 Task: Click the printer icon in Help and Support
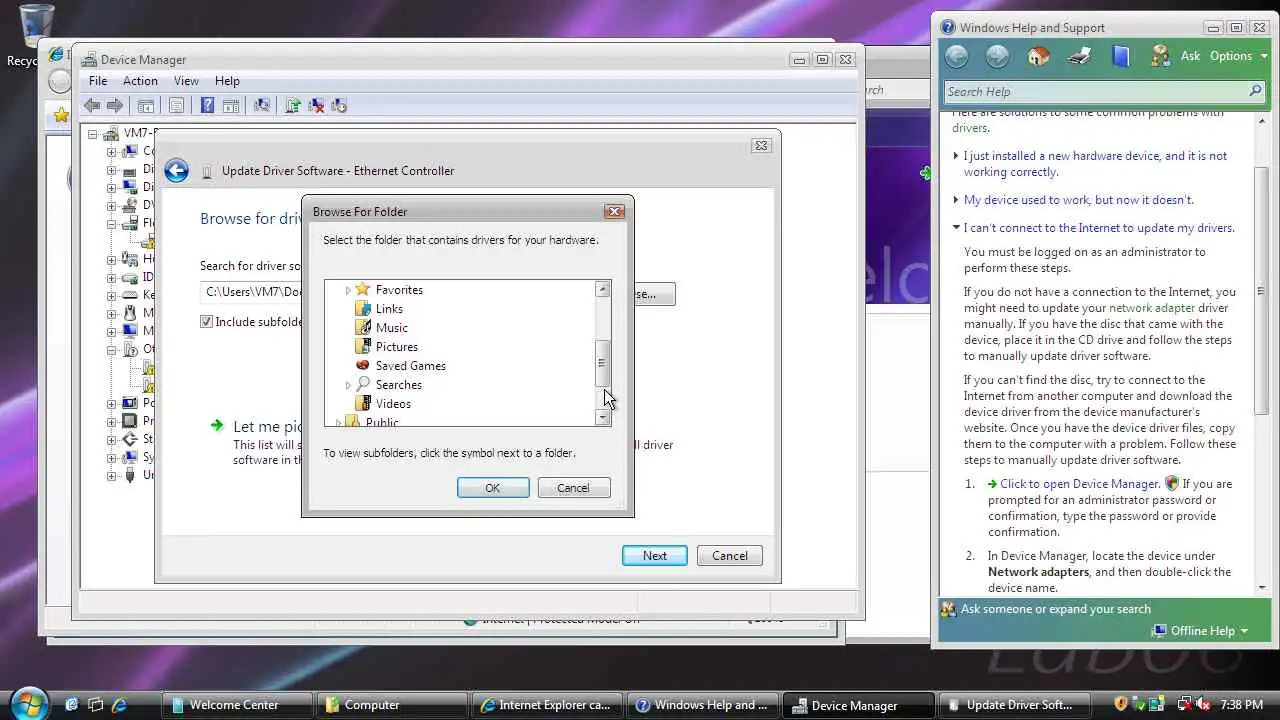[x=1080, y=56]
